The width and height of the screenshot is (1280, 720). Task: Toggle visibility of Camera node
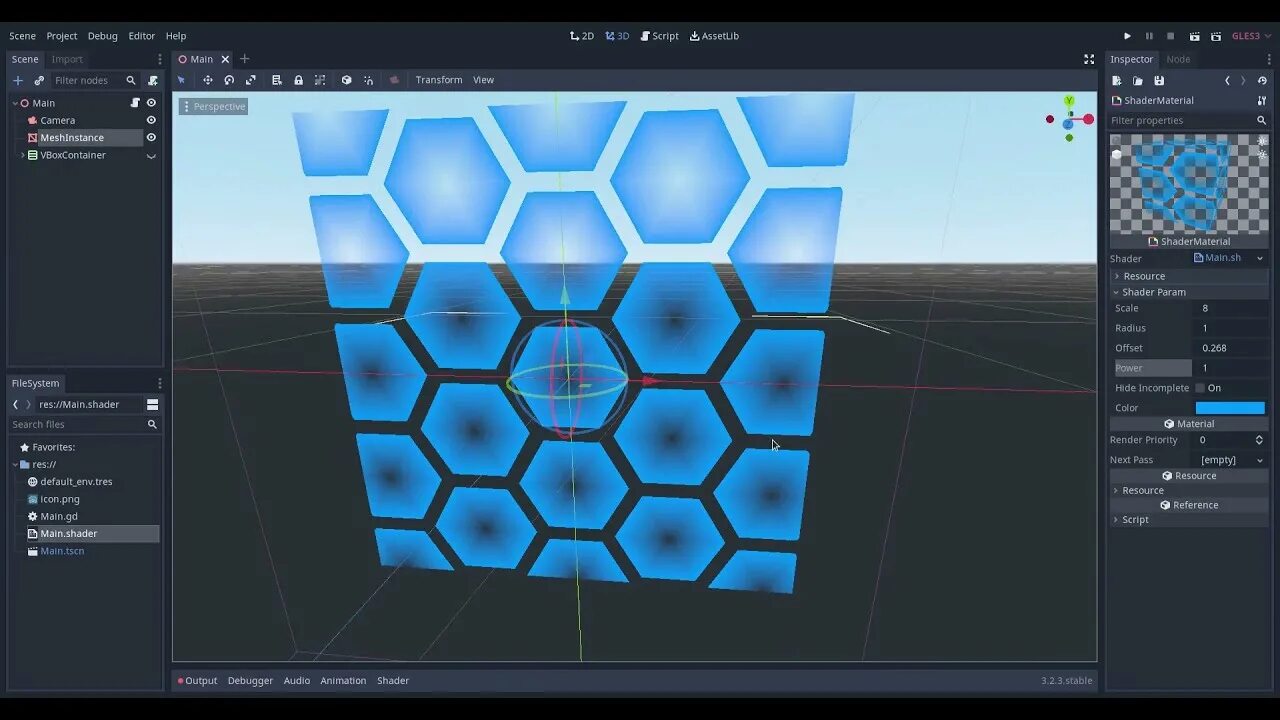[152, 120]
